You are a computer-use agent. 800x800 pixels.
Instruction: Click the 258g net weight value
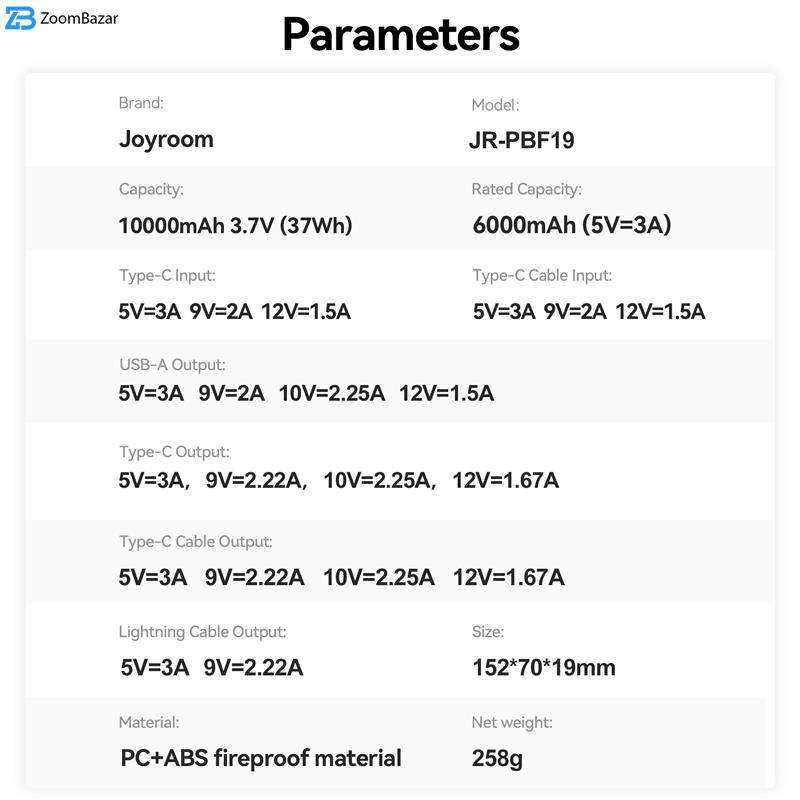pos(497,758)
